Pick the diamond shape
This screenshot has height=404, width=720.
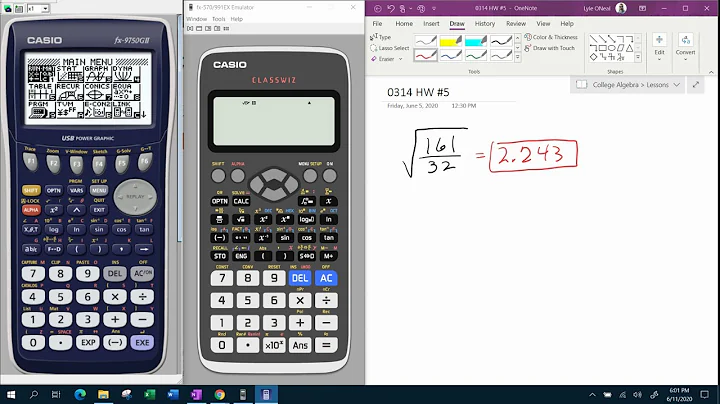click(594, 57)
